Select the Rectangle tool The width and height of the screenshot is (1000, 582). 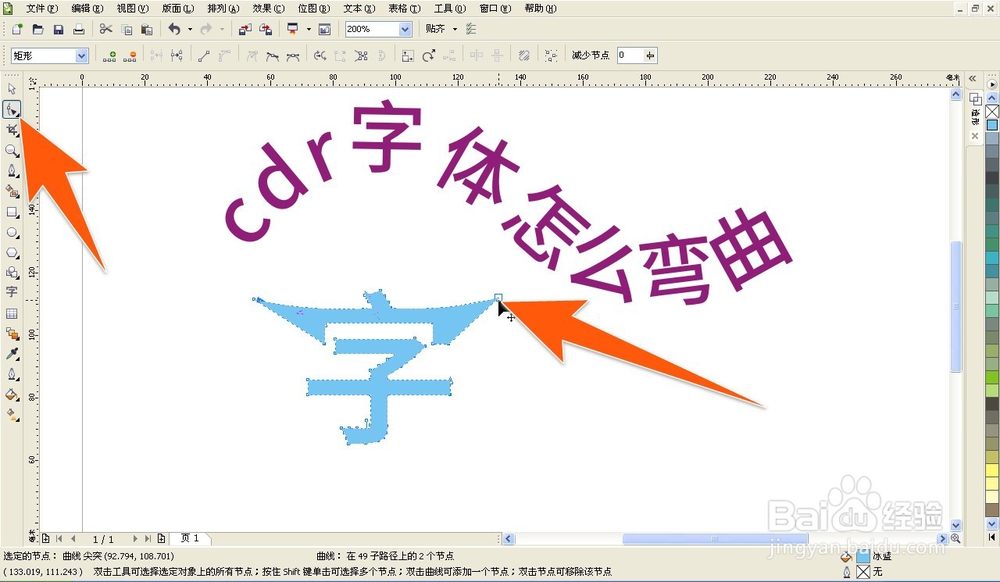12,212
